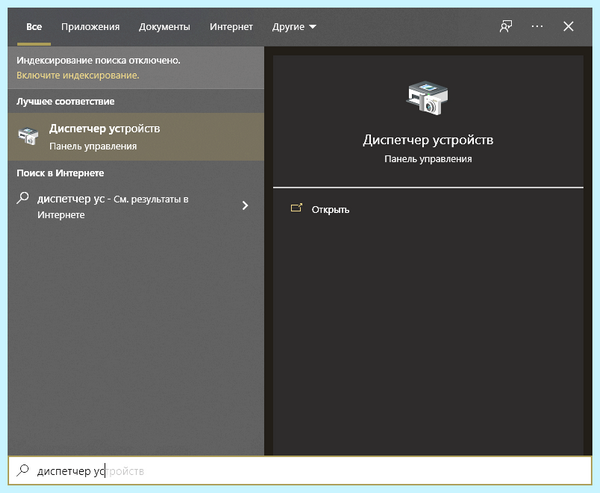The width and height of the screenshot is (600, 493).
Task: Expand web result with chevron arrow
Action: tap(245, 206)
